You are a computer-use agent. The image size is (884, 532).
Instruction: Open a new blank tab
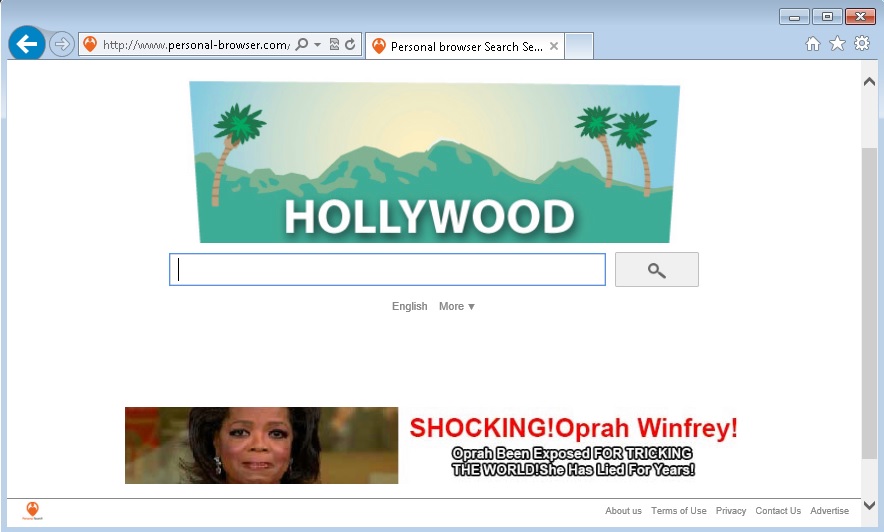(x=579, y=46)
